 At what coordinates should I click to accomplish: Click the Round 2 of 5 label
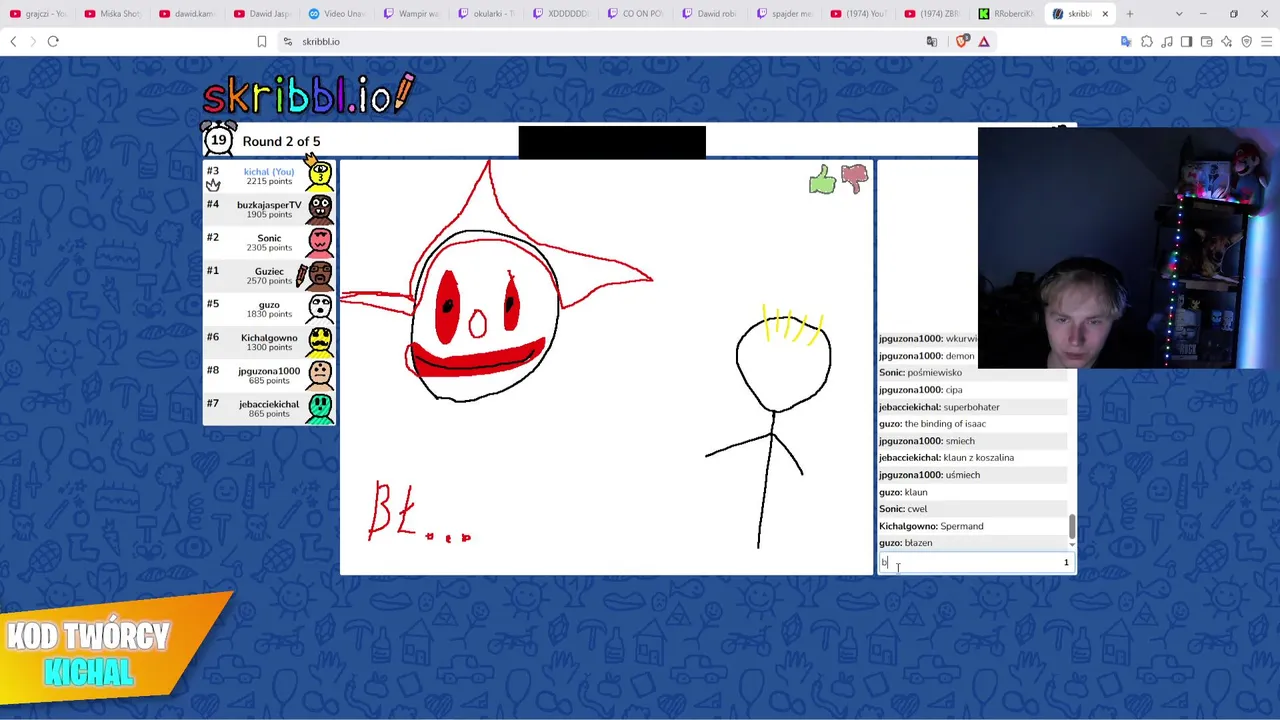click(281, 141)
